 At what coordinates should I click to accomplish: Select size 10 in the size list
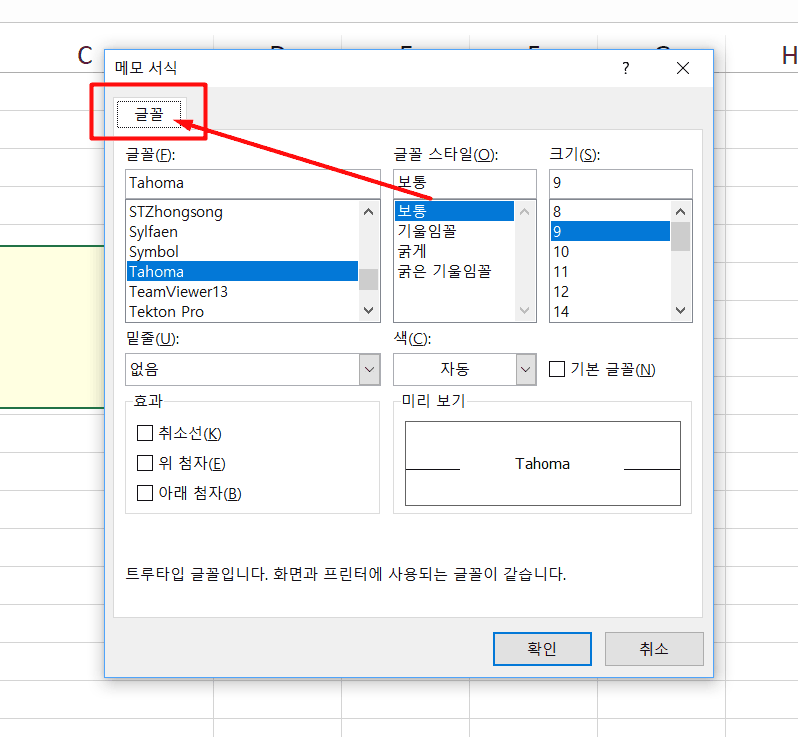(x=610, y=251)
